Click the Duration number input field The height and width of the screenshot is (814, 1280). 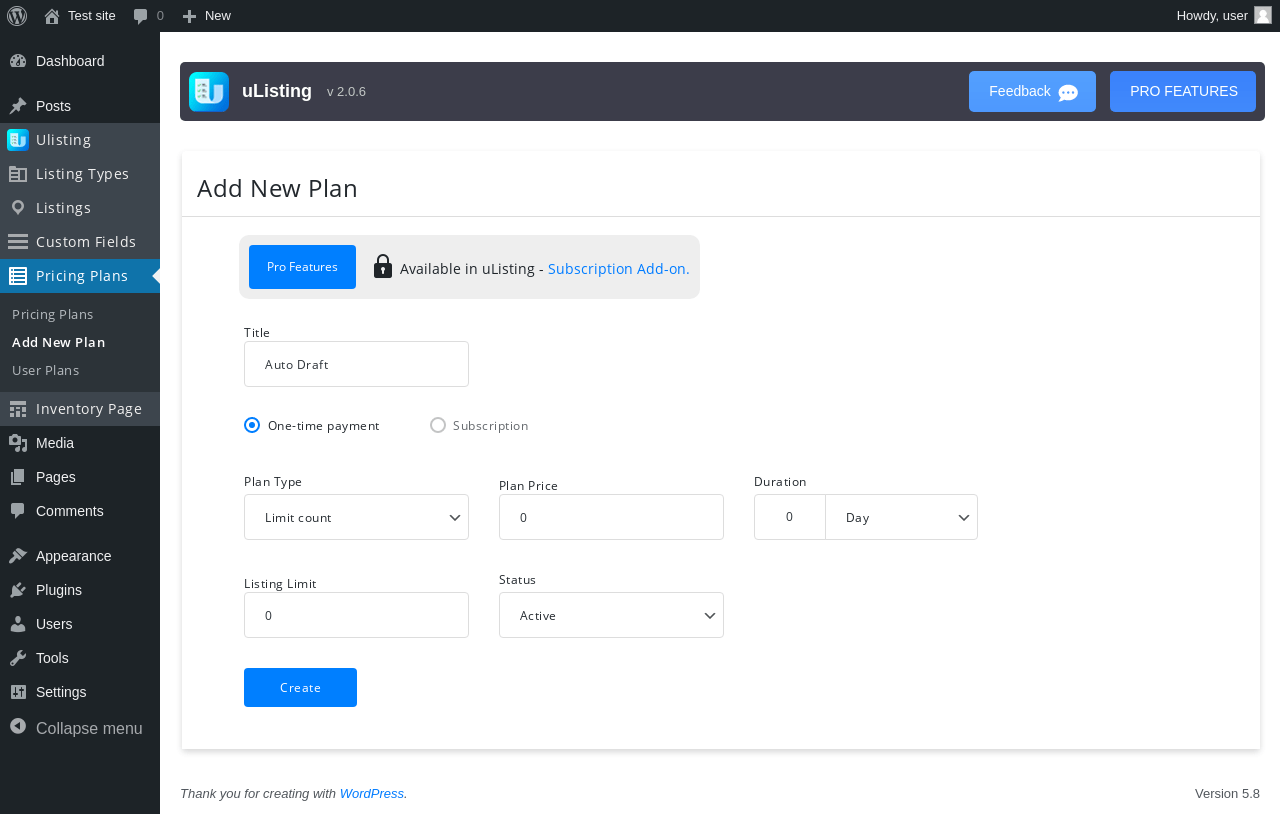(790, 517)
